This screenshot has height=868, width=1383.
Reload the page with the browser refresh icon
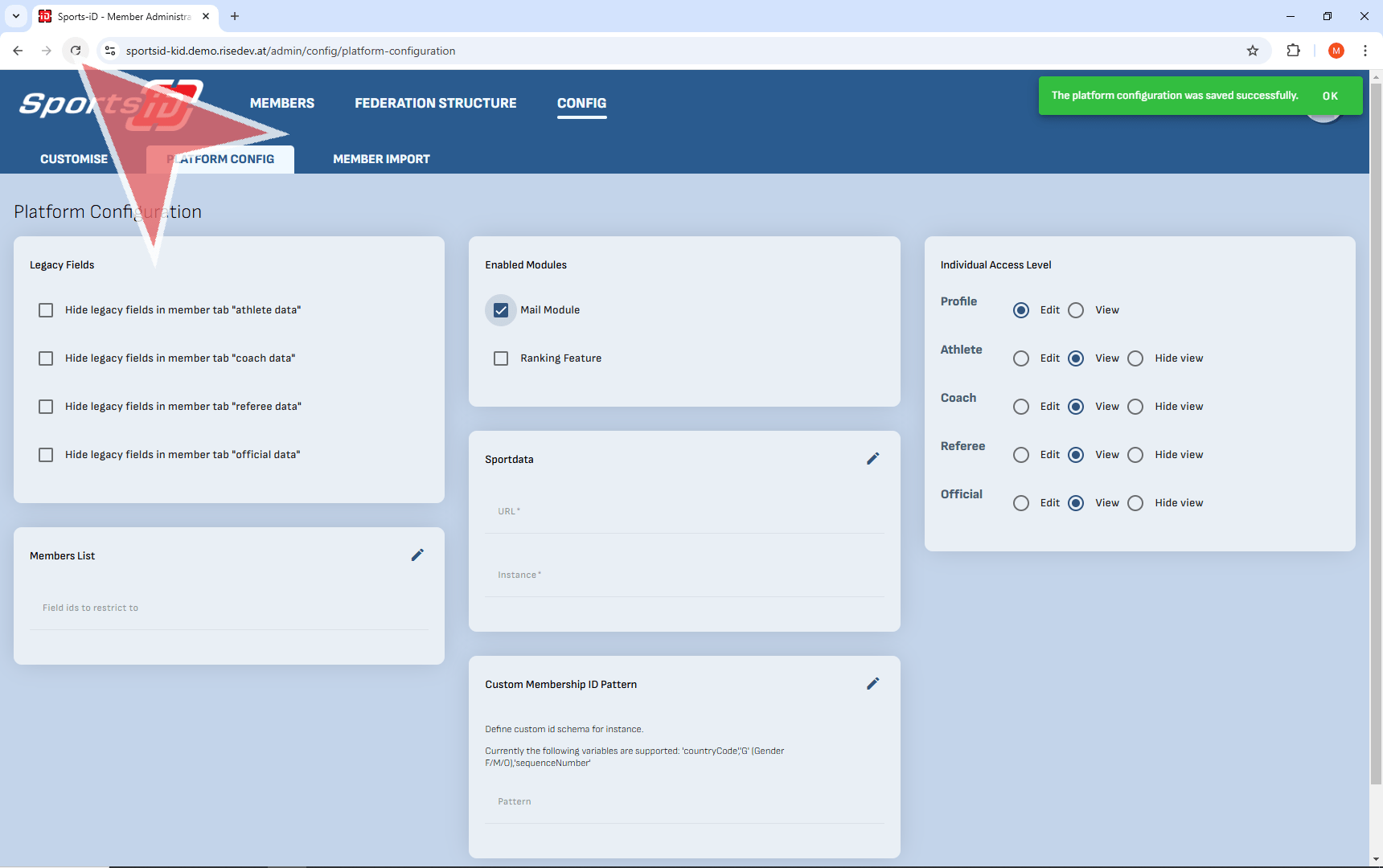point(76,51)
